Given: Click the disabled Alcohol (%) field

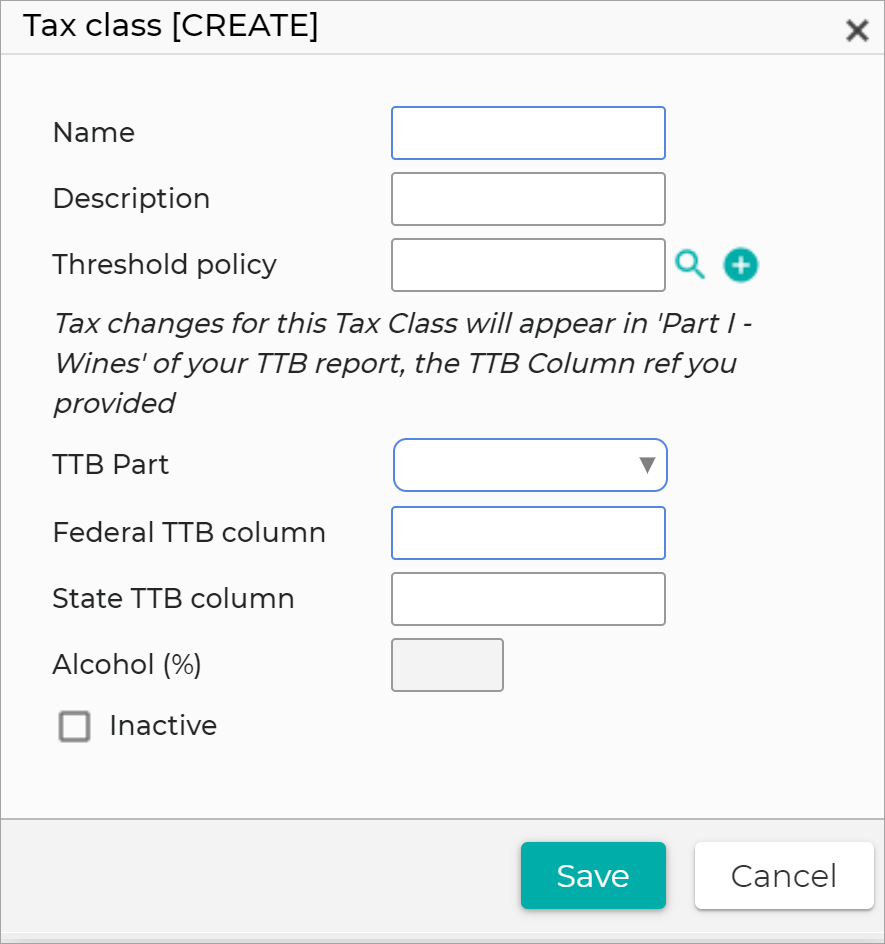Looking at the screenshot, I should coord(447,664).
